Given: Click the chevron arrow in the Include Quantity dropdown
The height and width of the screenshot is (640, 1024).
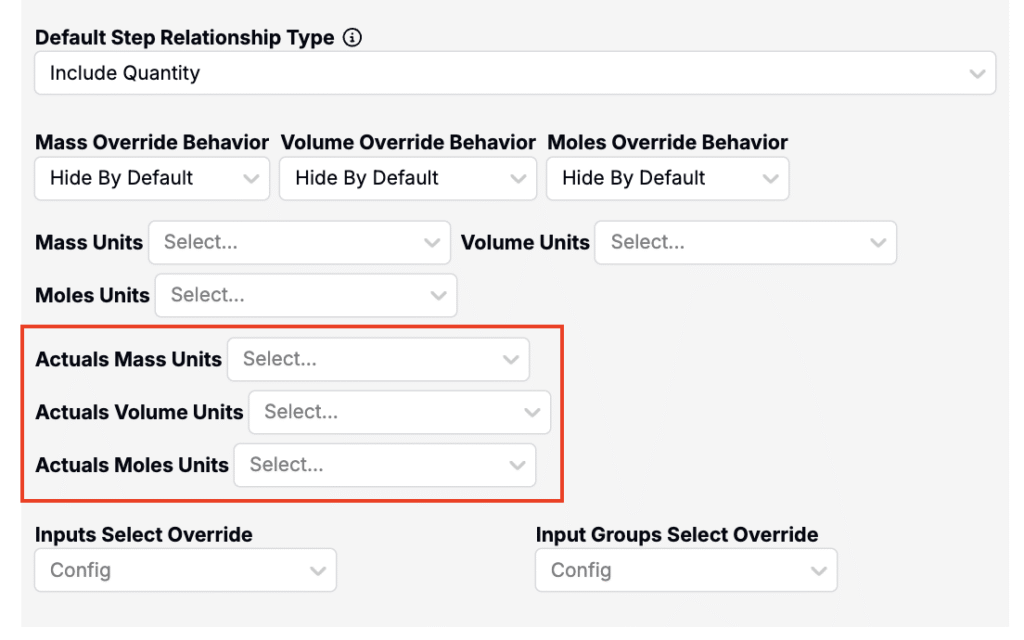Looking at the screenshot, I should 977,73.
